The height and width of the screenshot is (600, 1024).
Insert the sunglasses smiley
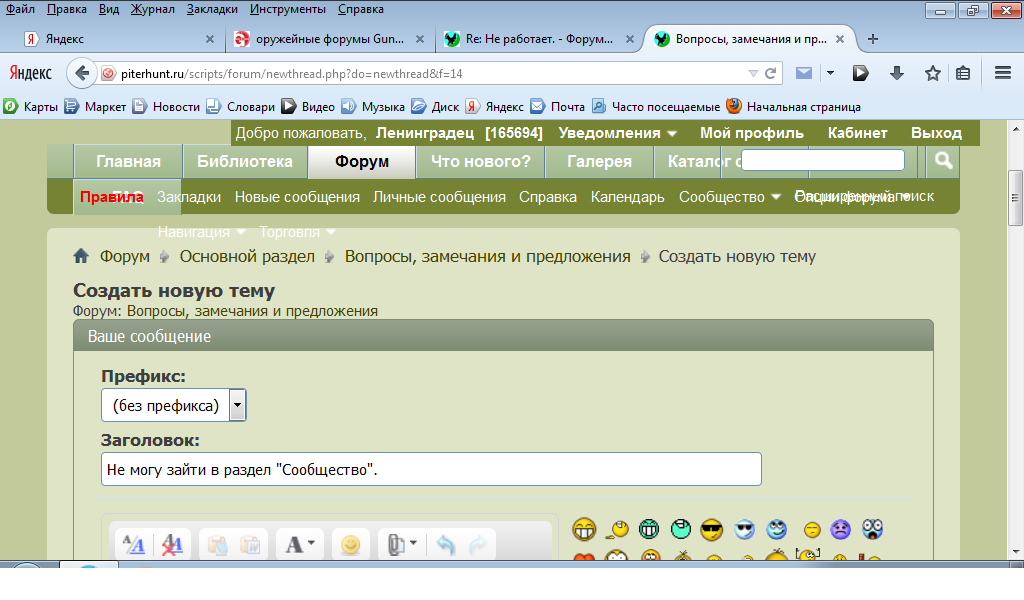(x=711, y=530)
